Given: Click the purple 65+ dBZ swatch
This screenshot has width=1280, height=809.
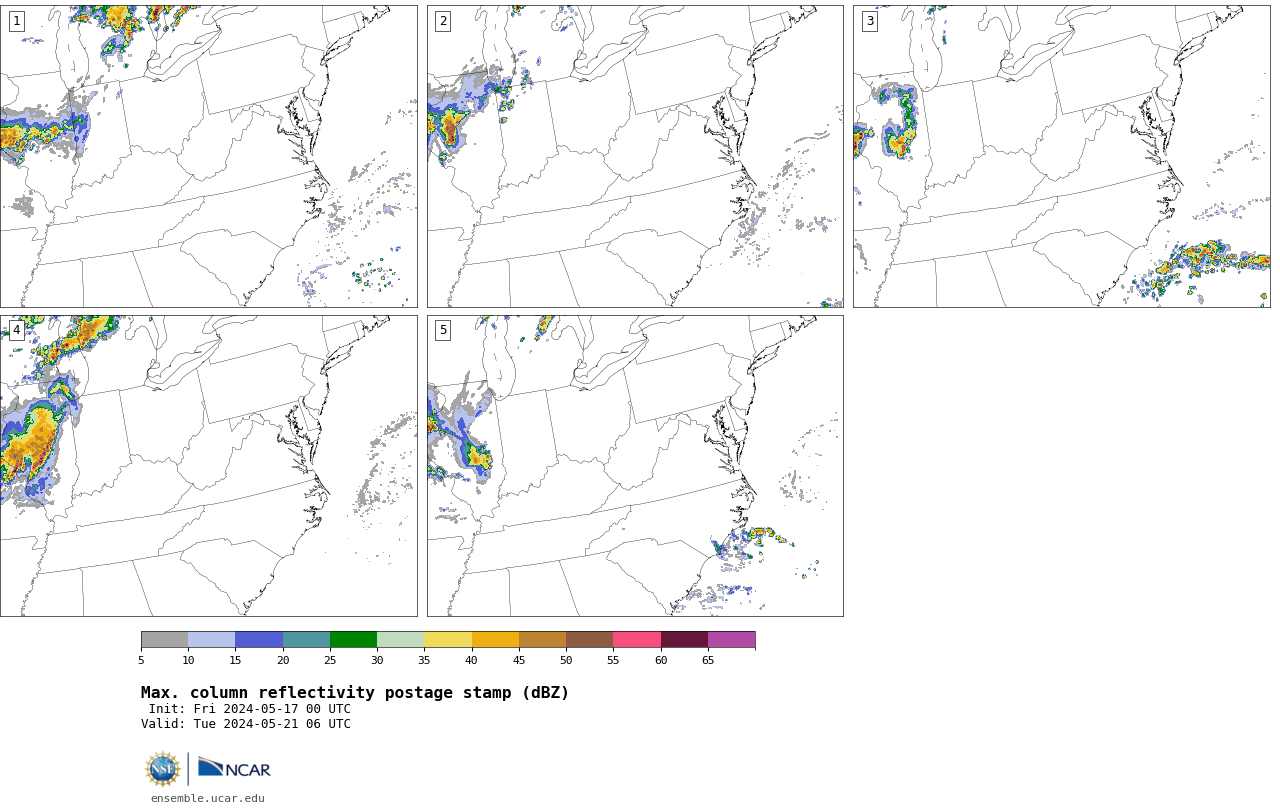Looking at the screenshot, I should pos(731,640).
